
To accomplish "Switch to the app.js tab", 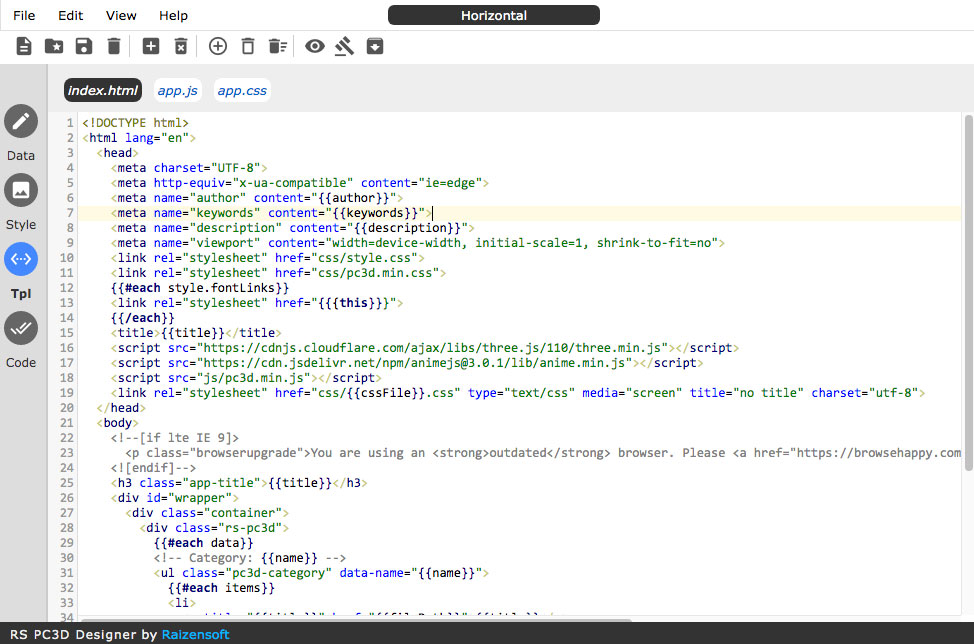I will click(178, 90).
